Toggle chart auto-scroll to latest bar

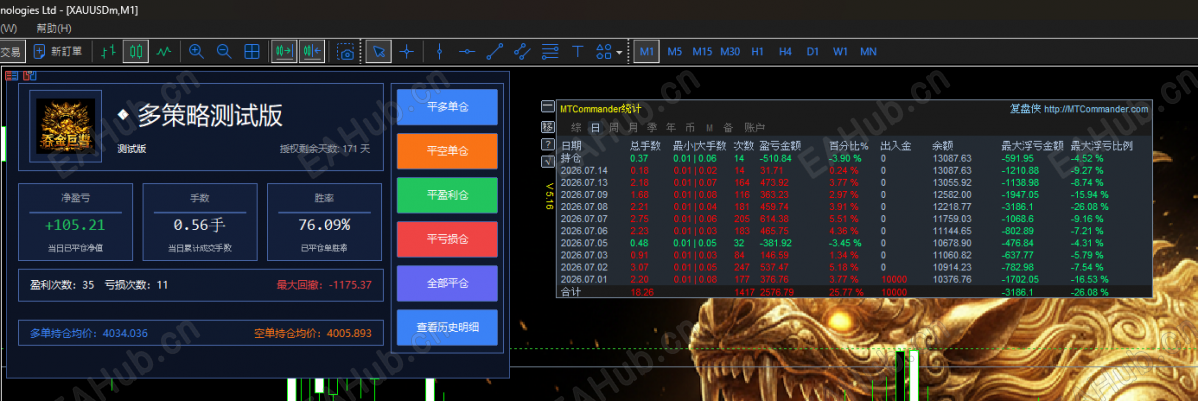point(284,51)
